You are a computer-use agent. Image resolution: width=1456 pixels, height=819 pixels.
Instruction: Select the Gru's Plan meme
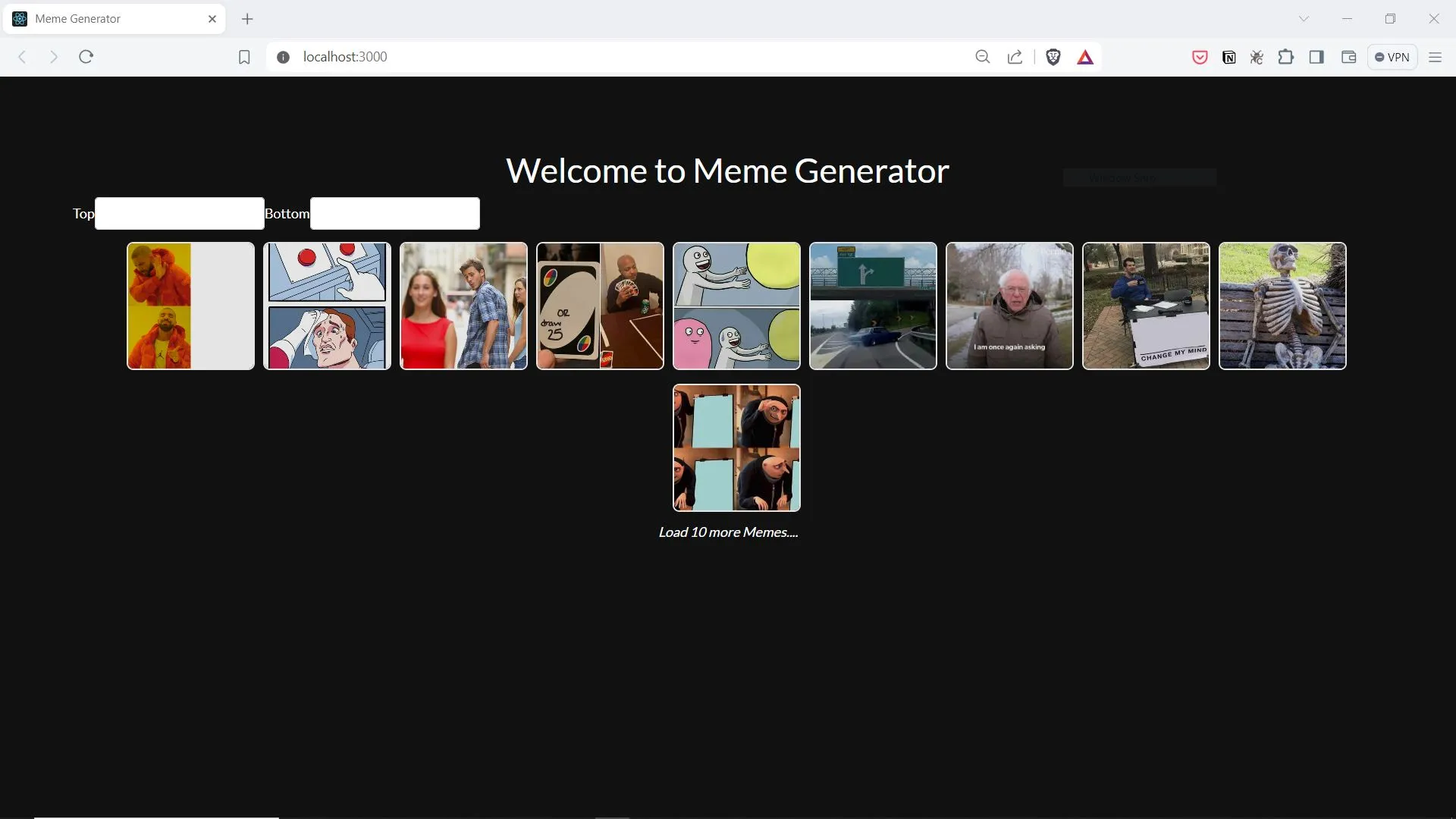click(x=736, y=447)
